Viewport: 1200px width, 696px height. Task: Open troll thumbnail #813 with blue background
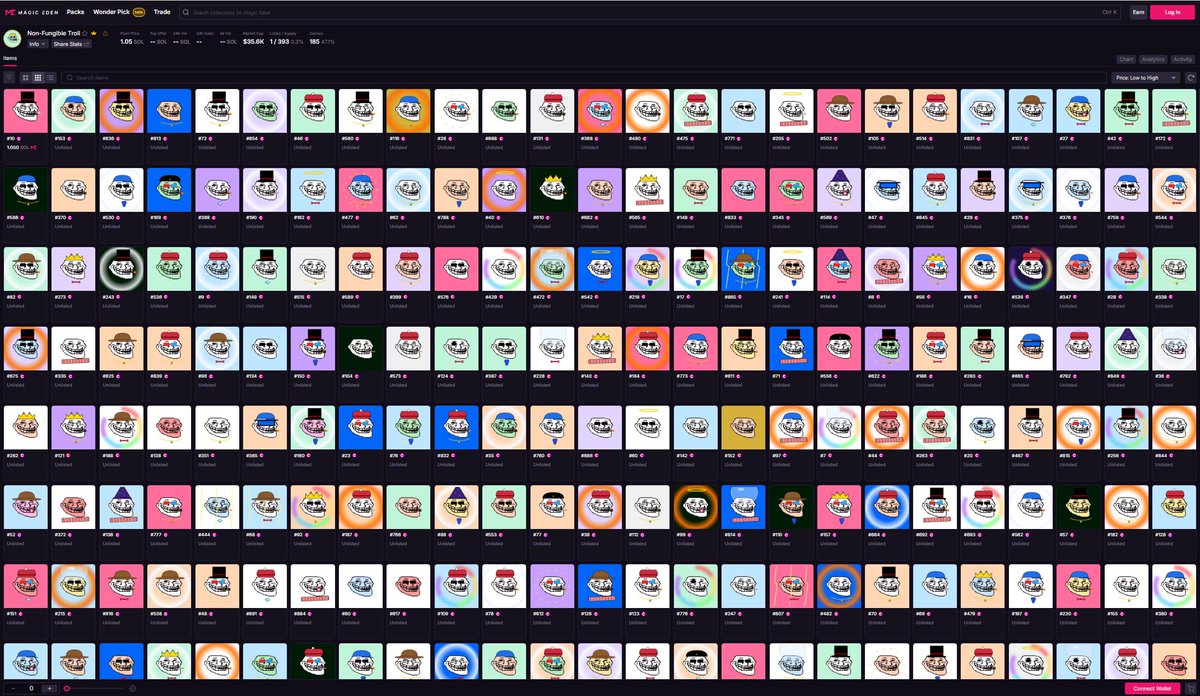tap(169, 111)
